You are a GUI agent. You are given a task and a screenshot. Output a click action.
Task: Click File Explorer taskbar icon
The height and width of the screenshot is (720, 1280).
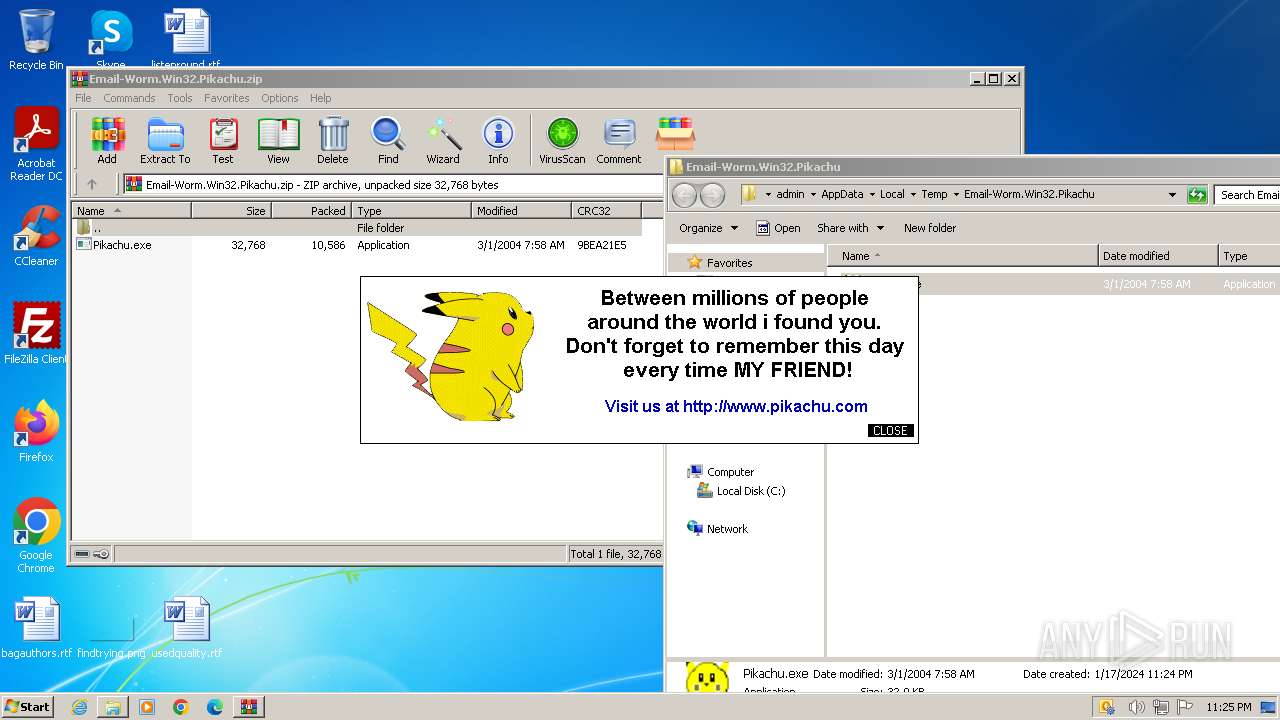[113, 707]
